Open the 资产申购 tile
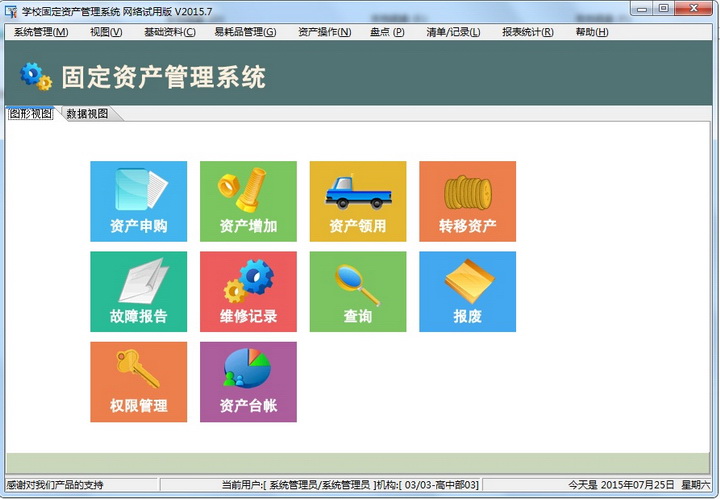 point(138,201)
